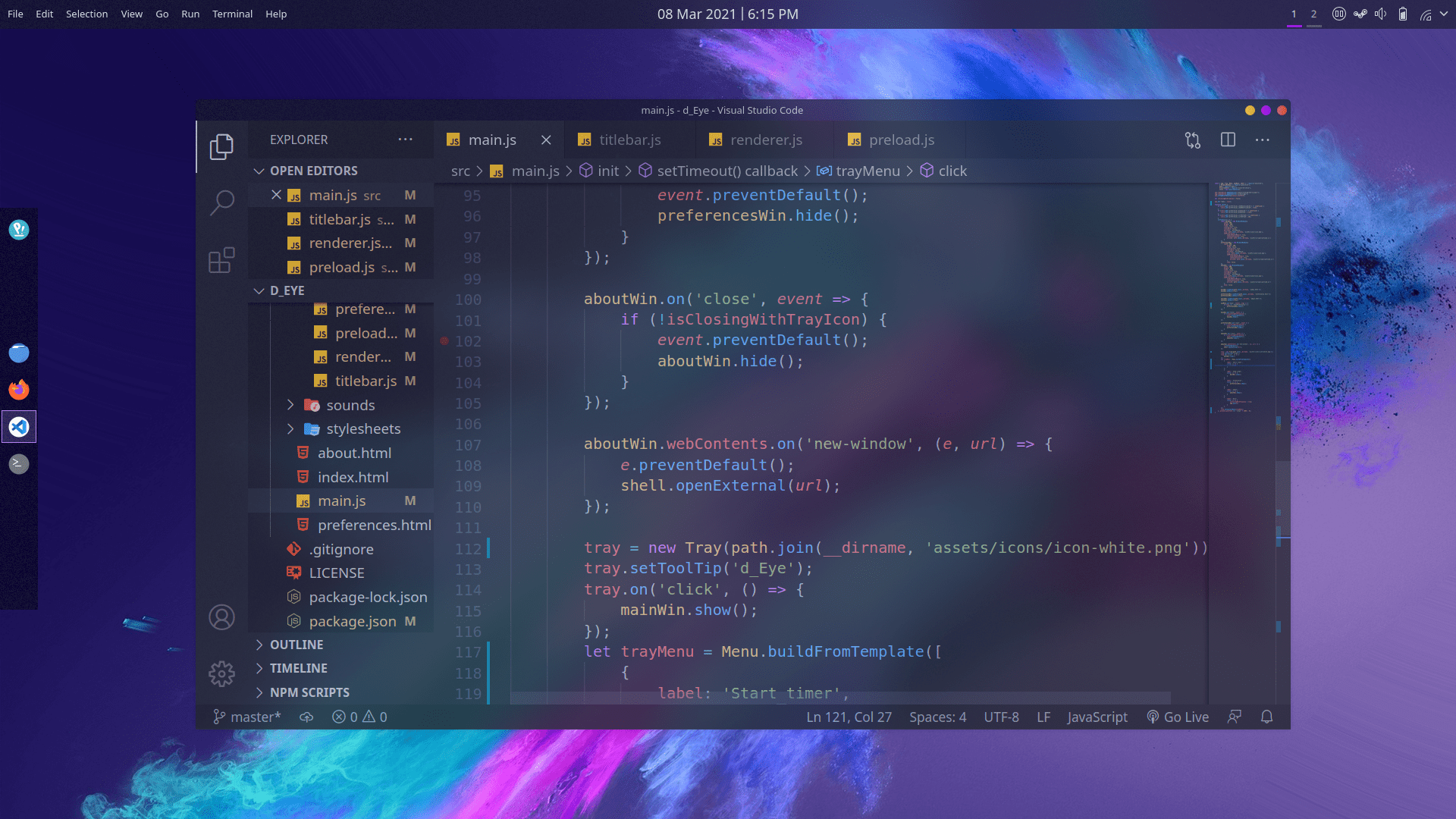
Task: Open the Terminal menu
Action: [232, 14]
